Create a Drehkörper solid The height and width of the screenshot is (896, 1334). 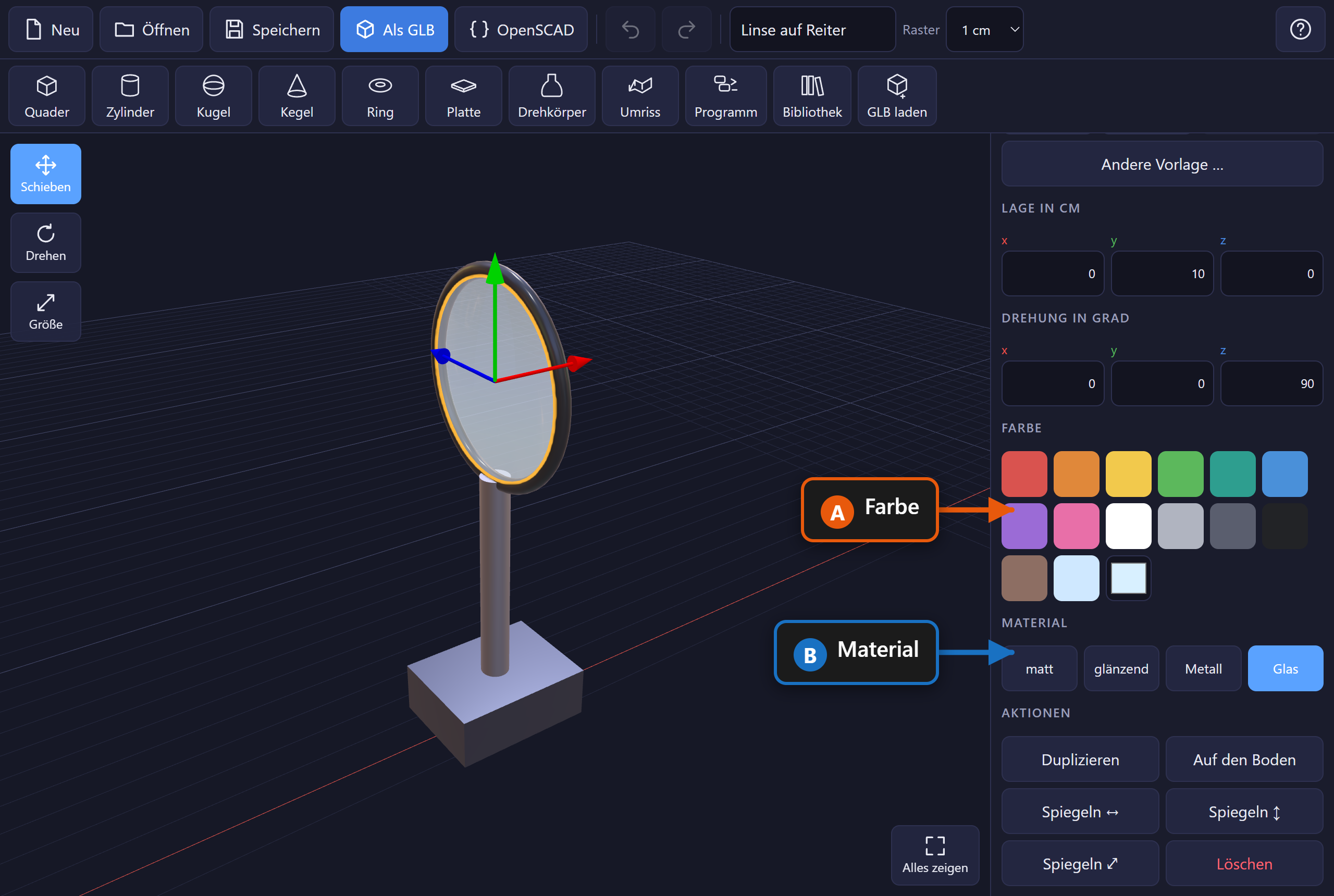552,96
